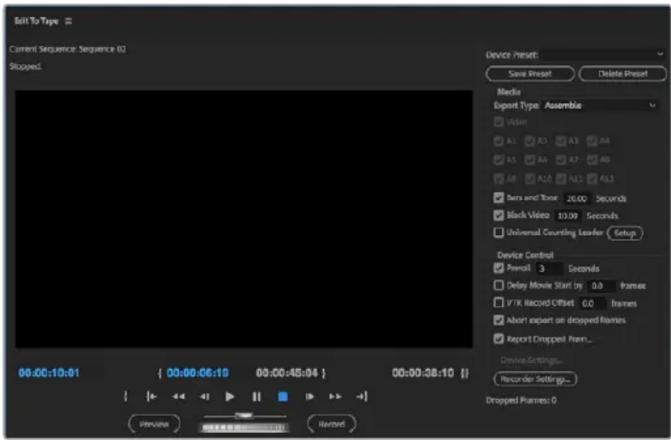Click the Set Out brace icon after 00:00:45:04
This screenshot has height=440, width=671.
(x=324, y=373)
